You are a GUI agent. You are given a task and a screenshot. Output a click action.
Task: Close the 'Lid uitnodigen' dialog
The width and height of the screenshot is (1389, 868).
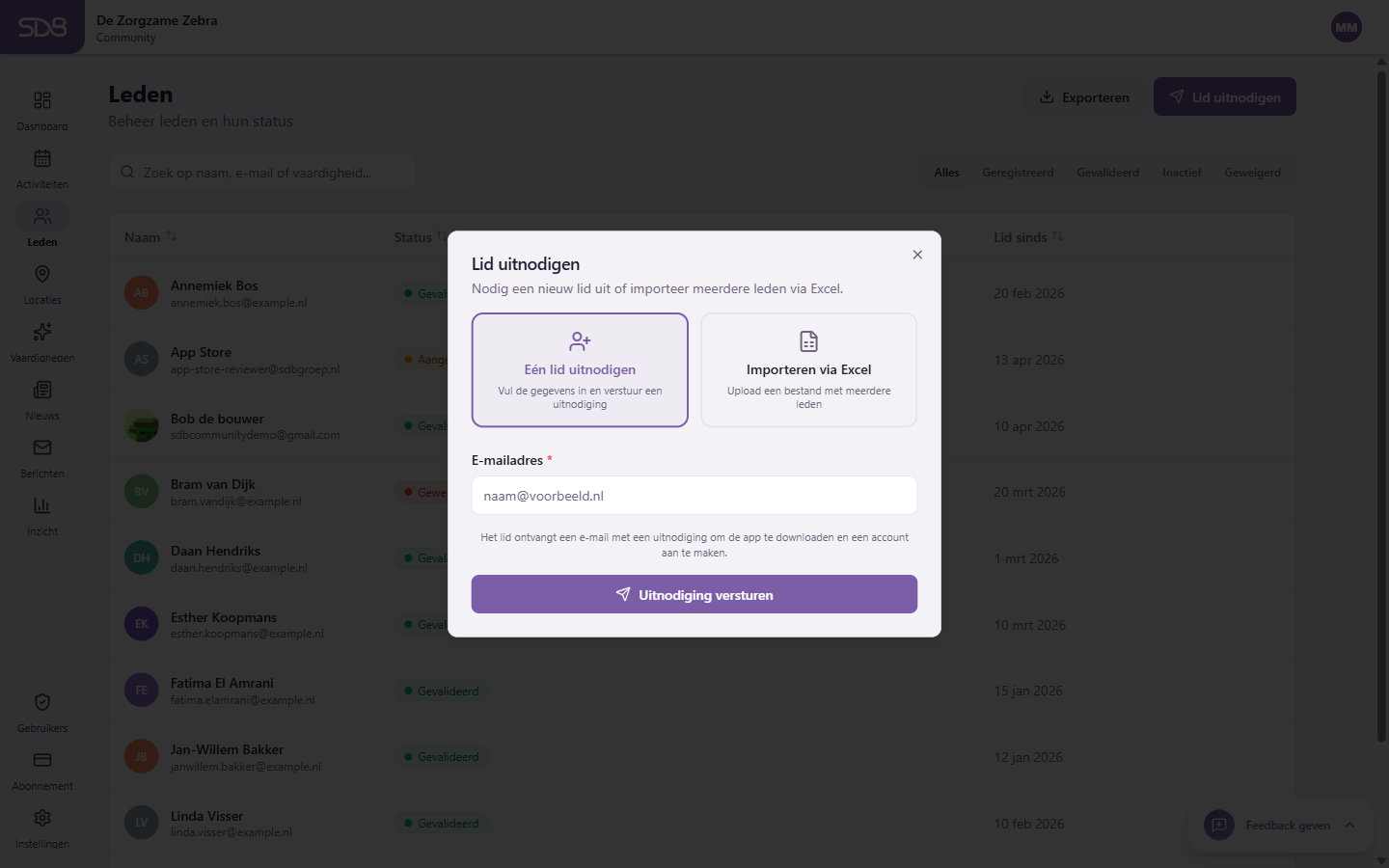point(917,255)
